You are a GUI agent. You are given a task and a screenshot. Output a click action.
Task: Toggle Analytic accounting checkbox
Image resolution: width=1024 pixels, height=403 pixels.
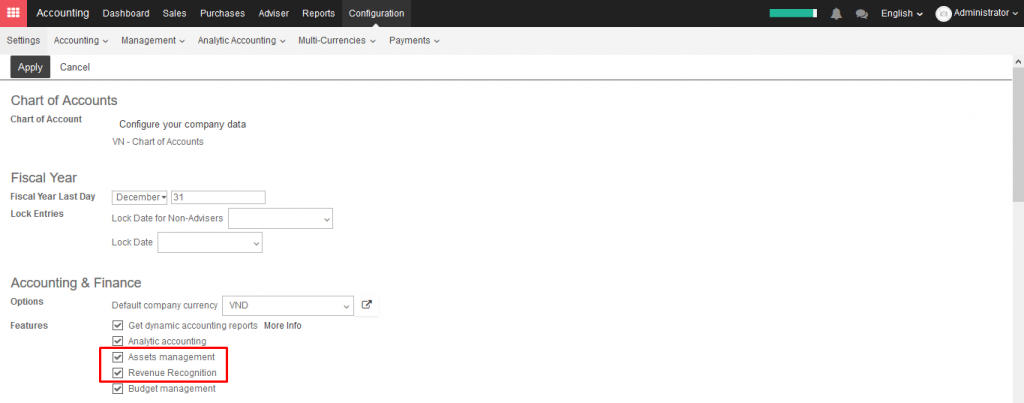point(118,341)
